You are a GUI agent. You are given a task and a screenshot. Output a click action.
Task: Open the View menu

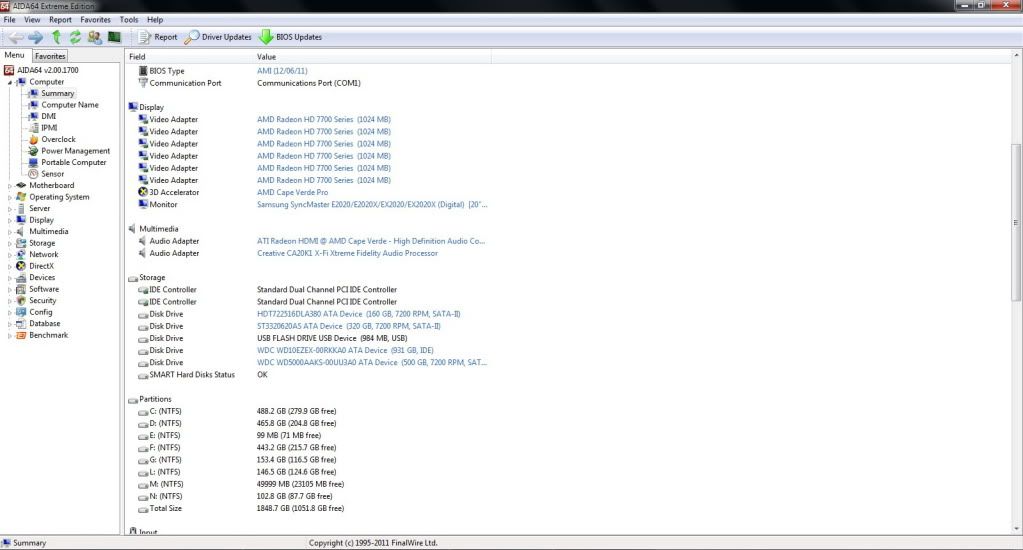click(32, 20)
